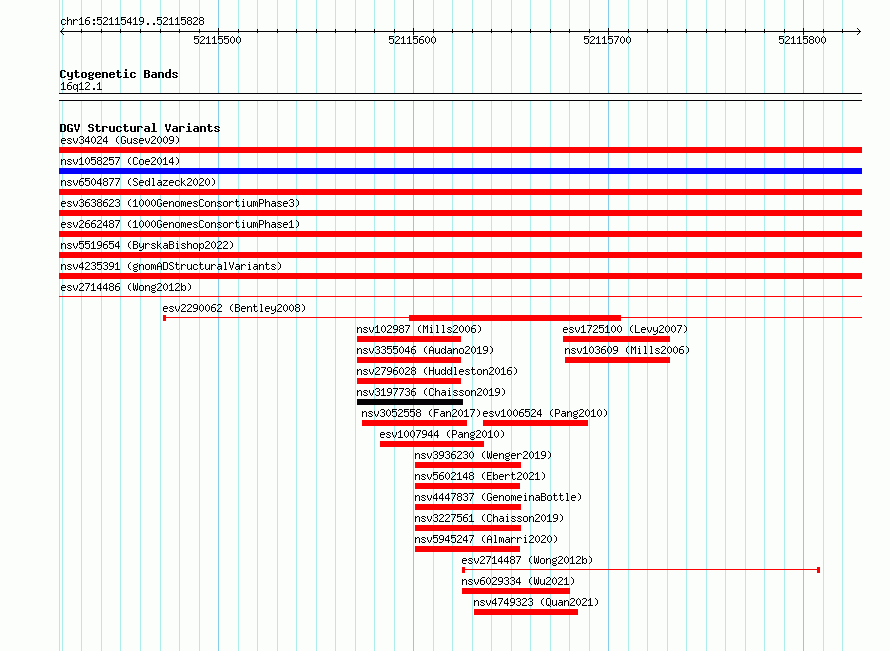Screen dimensions: 890x651
Task: Click ruler position 52115800
Action: coord(803,40)
